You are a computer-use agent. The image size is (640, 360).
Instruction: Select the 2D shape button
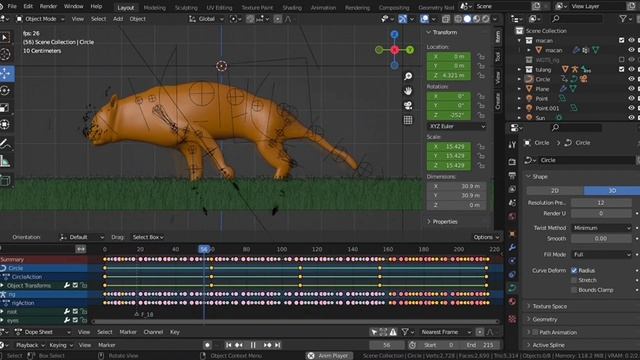point(555,191)
